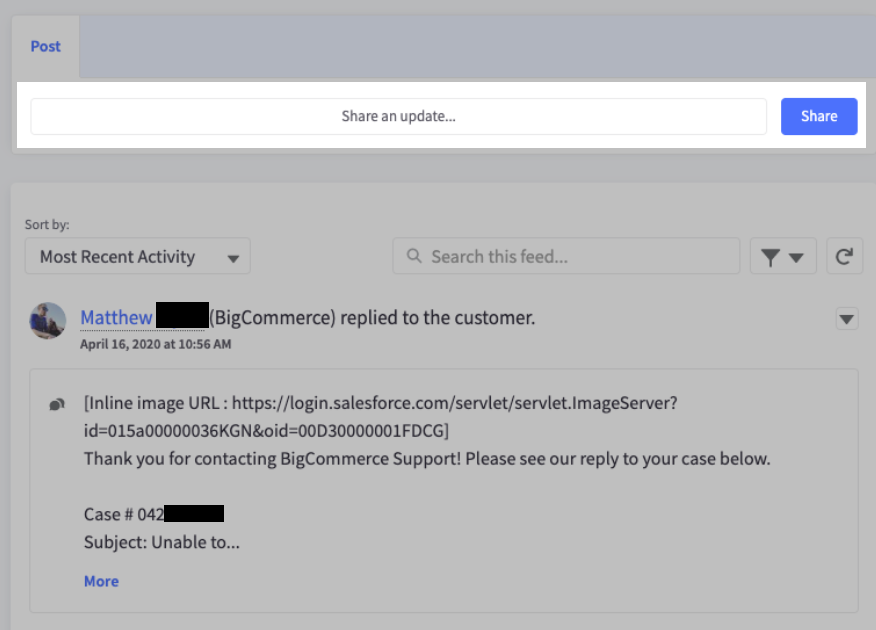Click the reply bubble icon in post
This screenshot has height=630, width=876.
57,404
